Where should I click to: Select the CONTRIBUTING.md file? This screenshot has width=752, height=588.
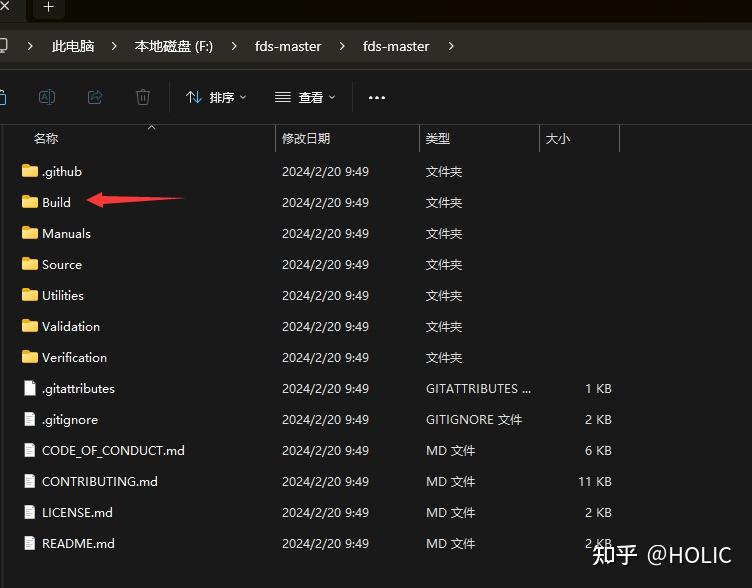[100, 481]
